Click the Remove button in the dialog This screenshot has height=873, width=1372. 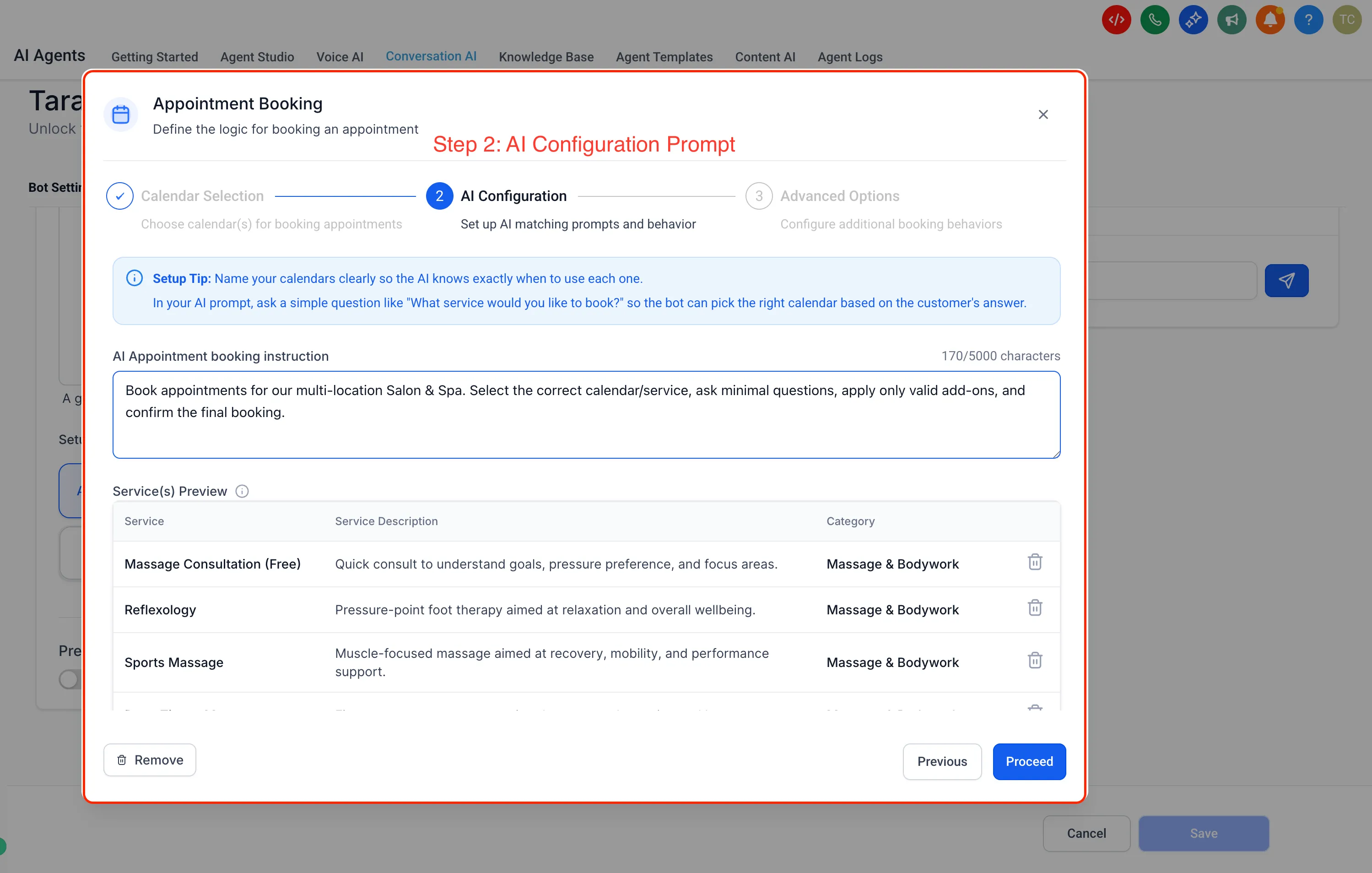pos(150,759)
